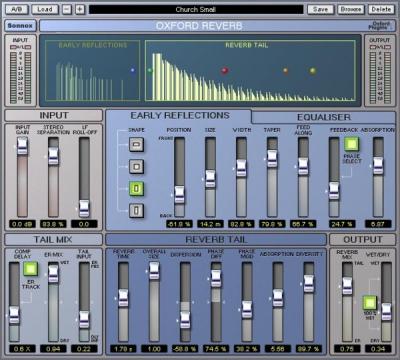Click the Wet/Dry slider handle
Screen dimensions: 400x360
(x=386, y=312)
